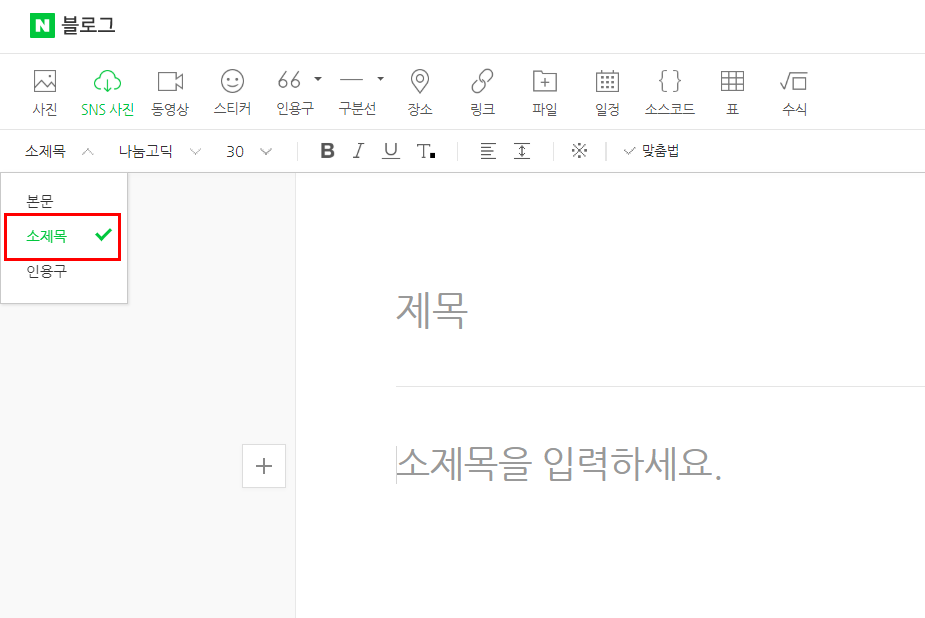Add a location with 장소

click(420, 93)
